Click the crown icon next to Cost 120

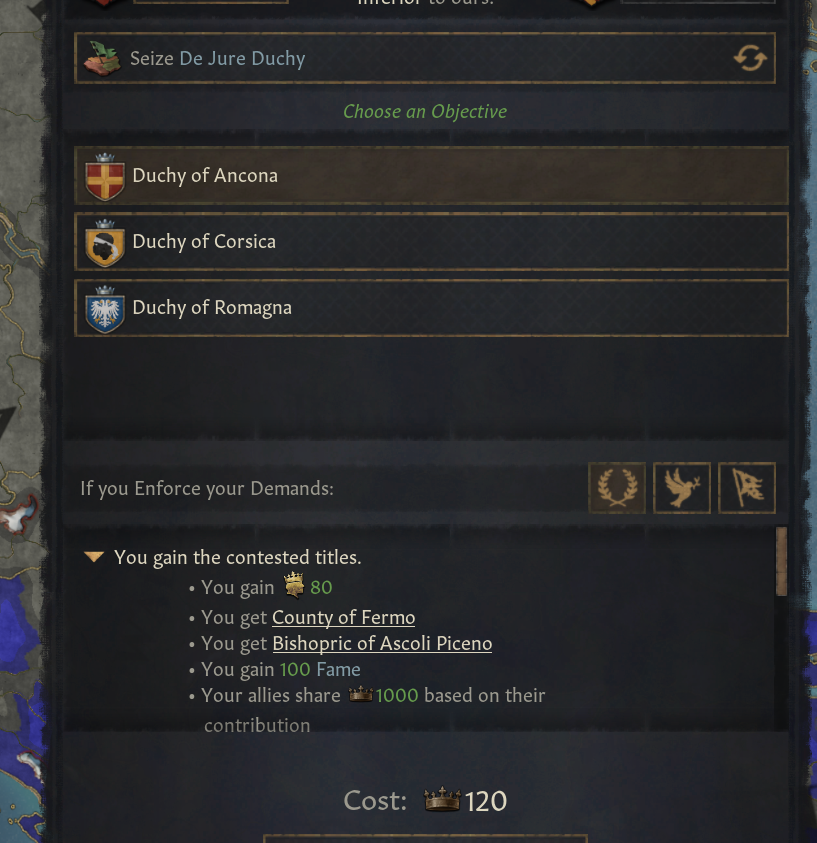point(441,800)
